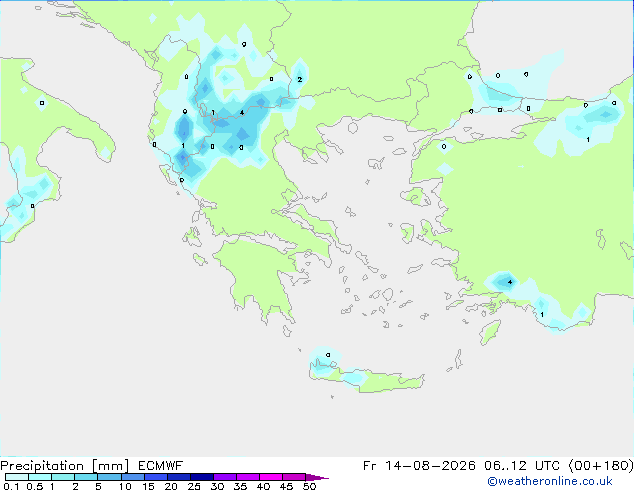634x490 pixels.
Task: Click the 0.1–0.5 mm palest legend swatch
Action: [17, 477]
